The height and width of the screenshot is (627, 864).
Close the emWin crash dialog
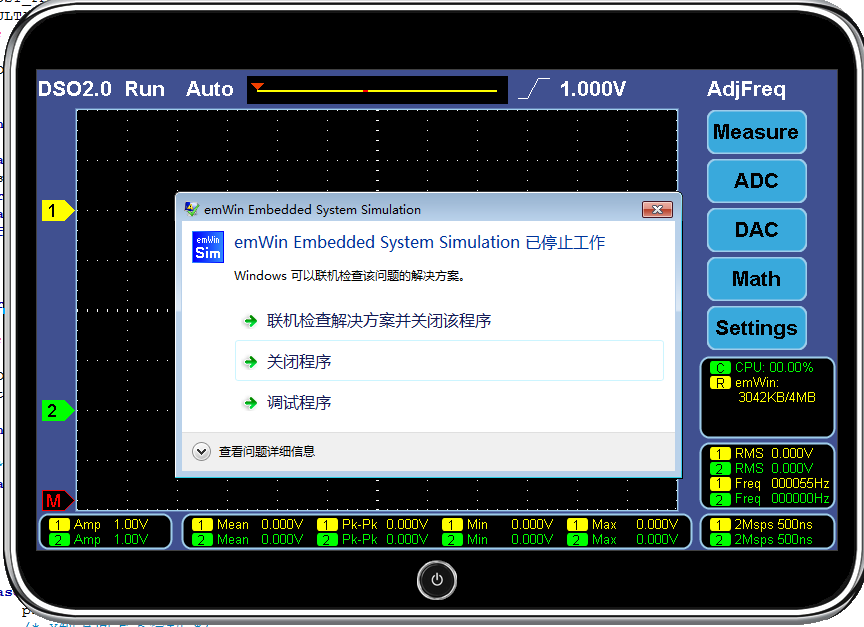click(x=657, y=209)
